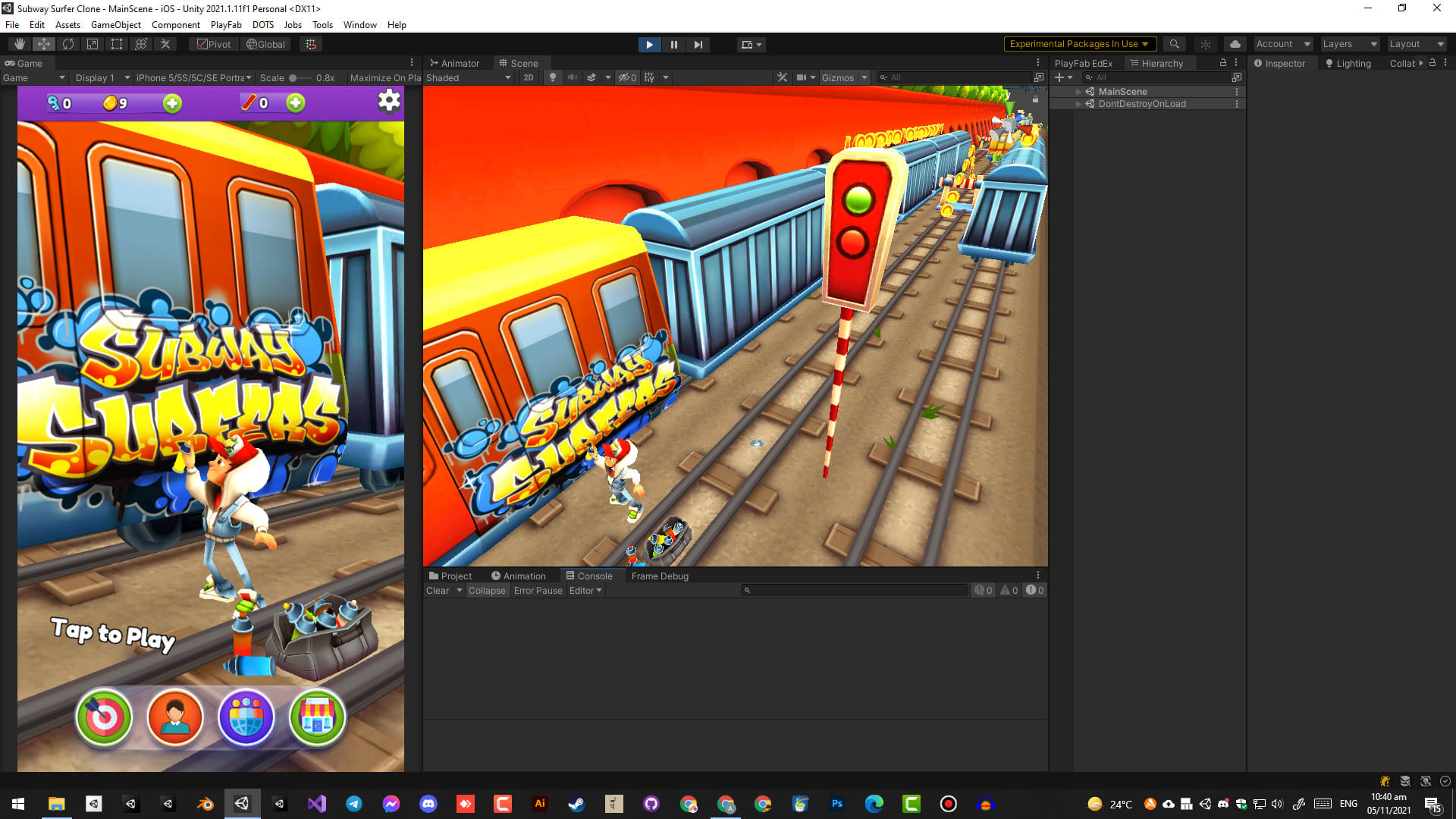Toggle the 2D view mode button

click(x=528, y=77)
